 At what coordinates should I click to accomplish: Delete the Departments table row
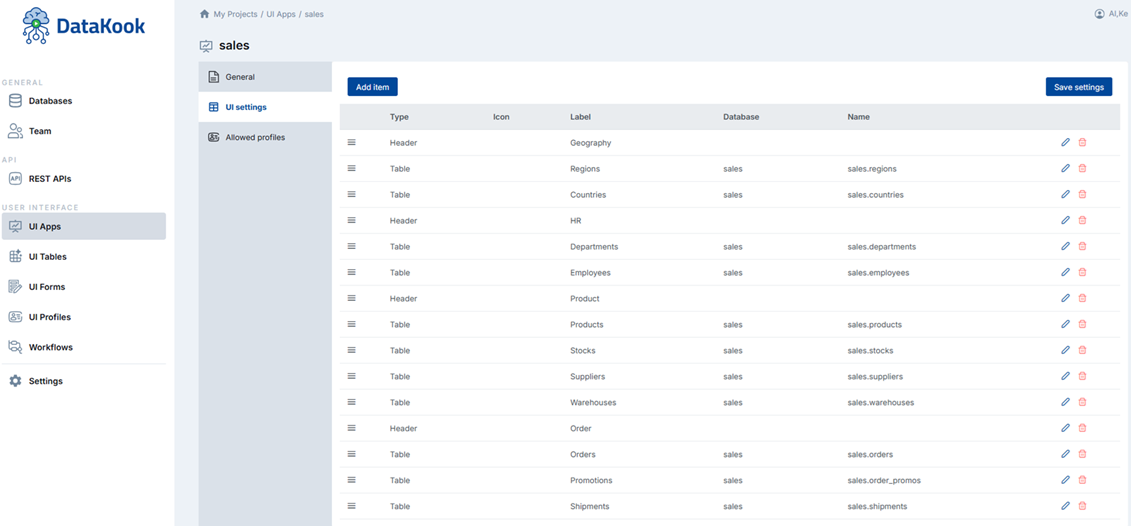(x=1082, y=246)
